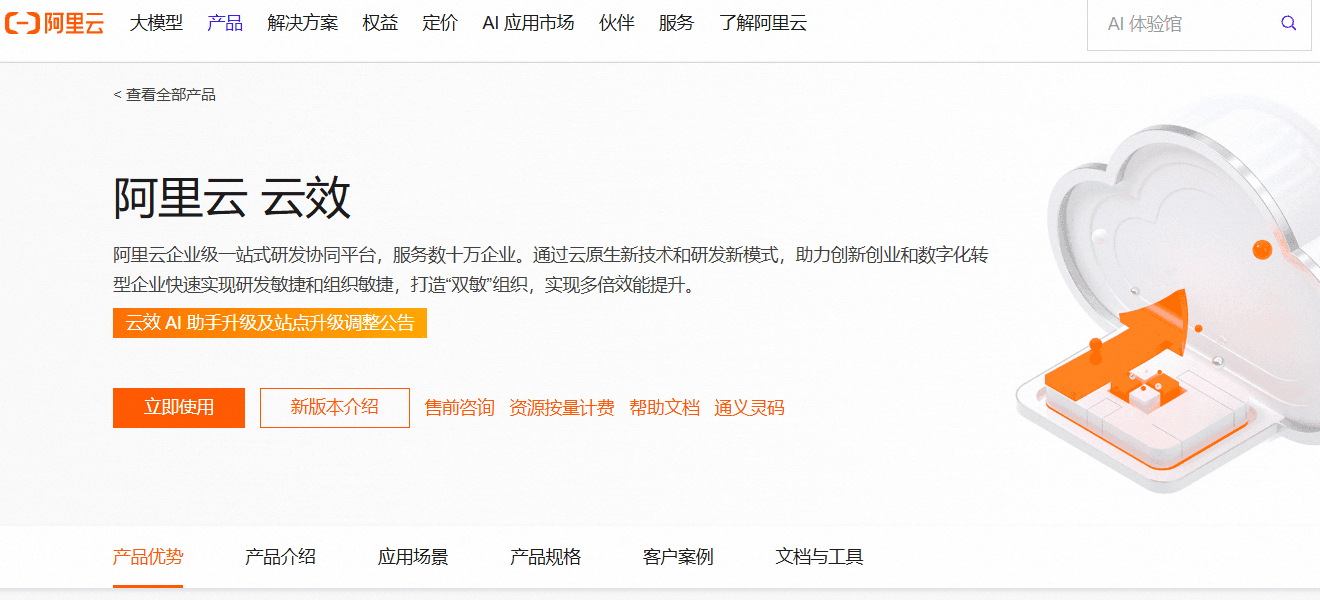1320x600 pixels.
Task: Switch to the 文档与工具 tab
Action: point(819,557)
